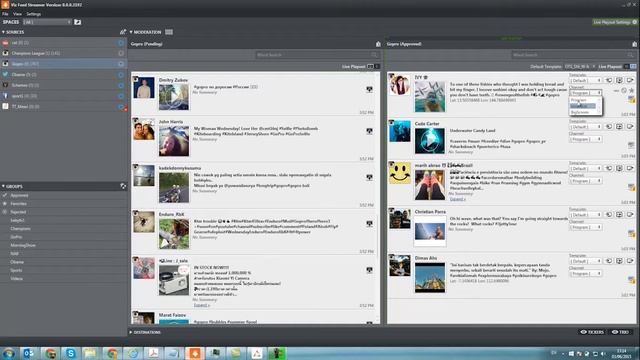Click the approve icon on Enduro_Ridc post

coord(369,224)
